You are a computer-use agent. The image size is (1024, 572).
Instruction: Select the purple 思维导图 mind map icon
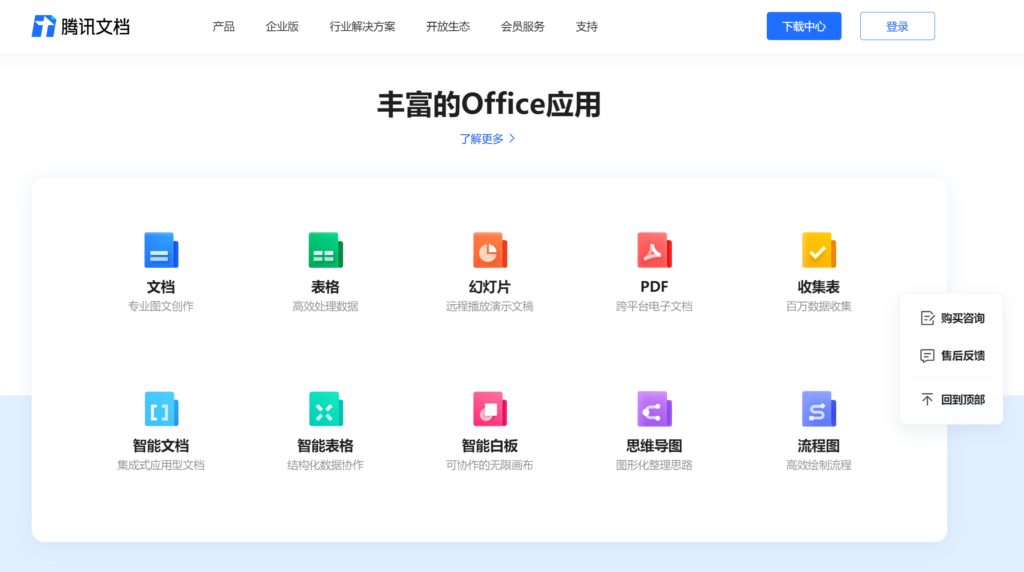(x=654, y=409)
